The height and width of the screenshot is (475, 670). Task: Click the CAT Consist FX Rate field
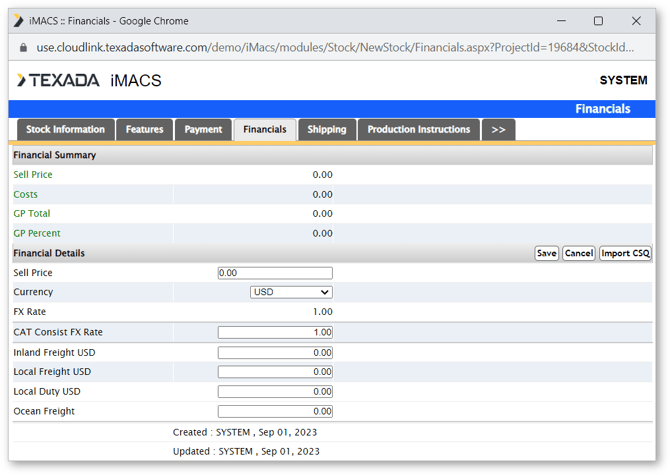pyautogui.click(x=275, y=332)
